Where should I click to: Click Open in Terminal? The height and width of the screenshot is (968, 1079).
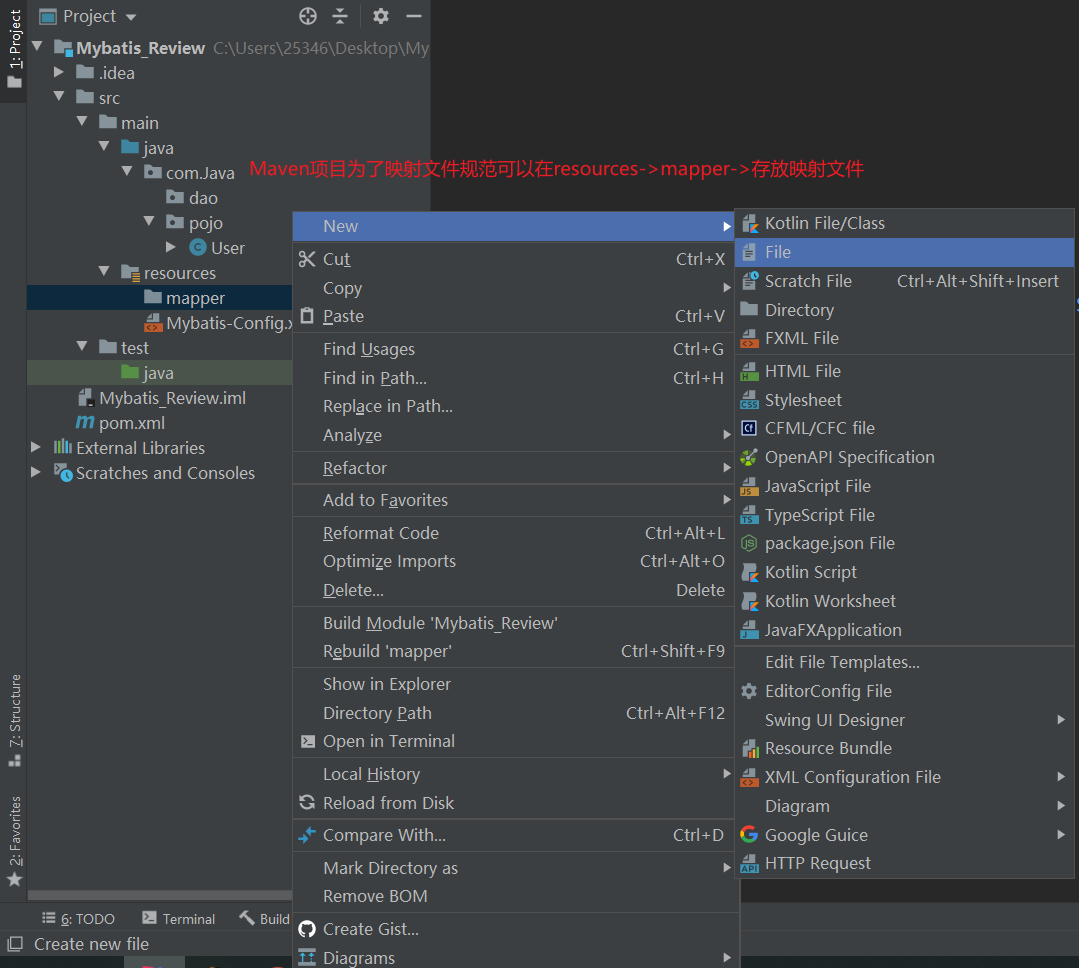513,742
